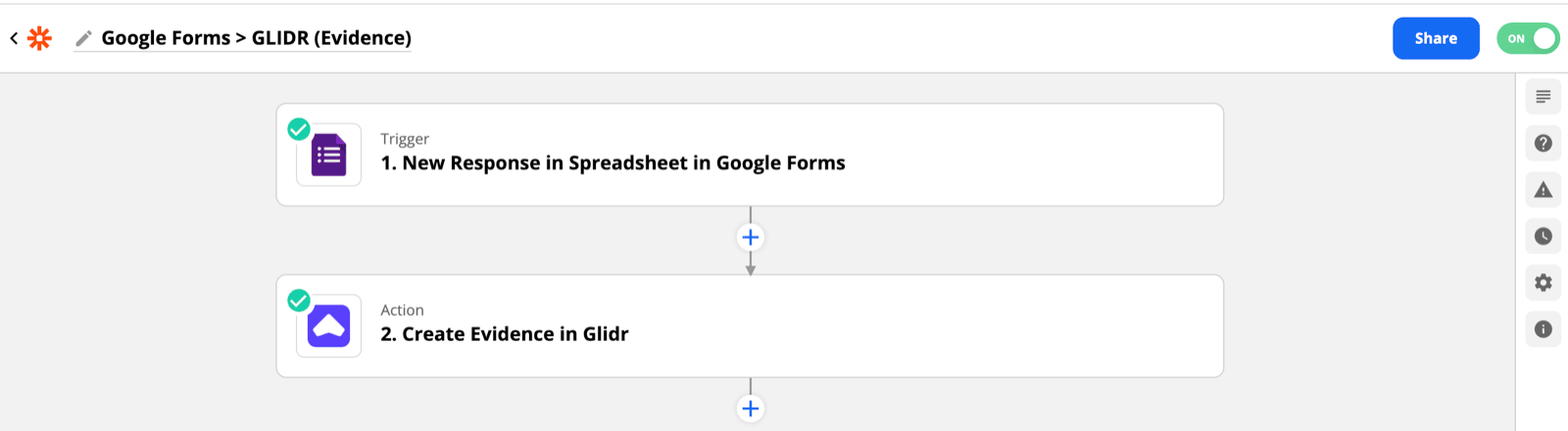Open the help question mark icon
The height and width of the screenshot is (431, 1568).
coord(1543,143)
